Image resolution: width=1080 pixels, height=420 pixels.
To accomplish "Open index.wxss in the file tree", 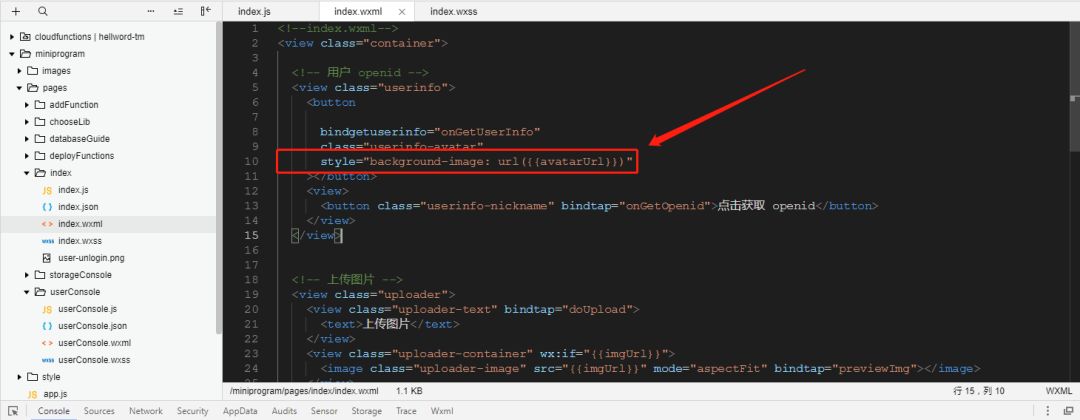I will 80,241.
